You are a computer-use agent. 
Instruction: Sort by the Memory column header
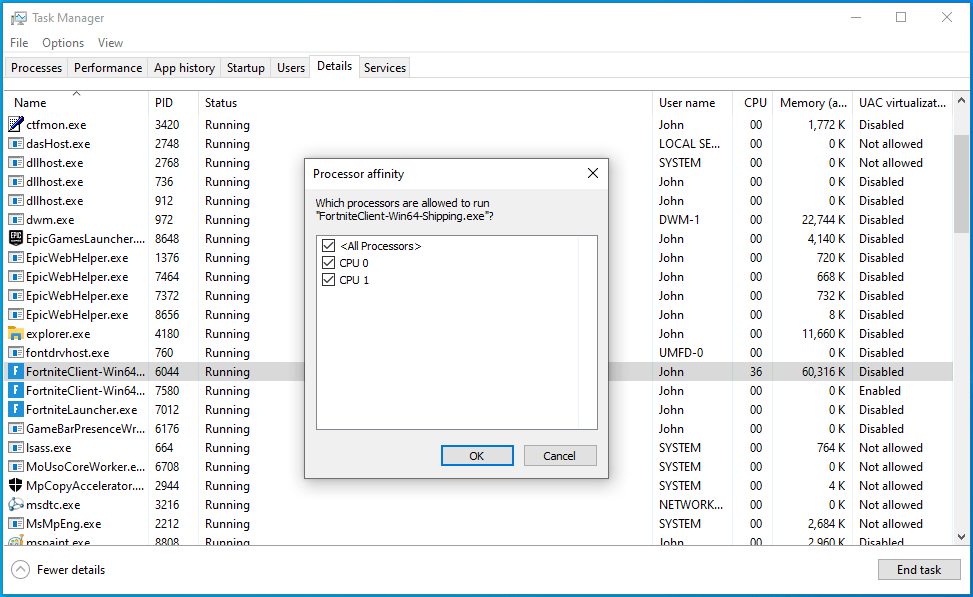pyautogui.click(x=812, y=102)
